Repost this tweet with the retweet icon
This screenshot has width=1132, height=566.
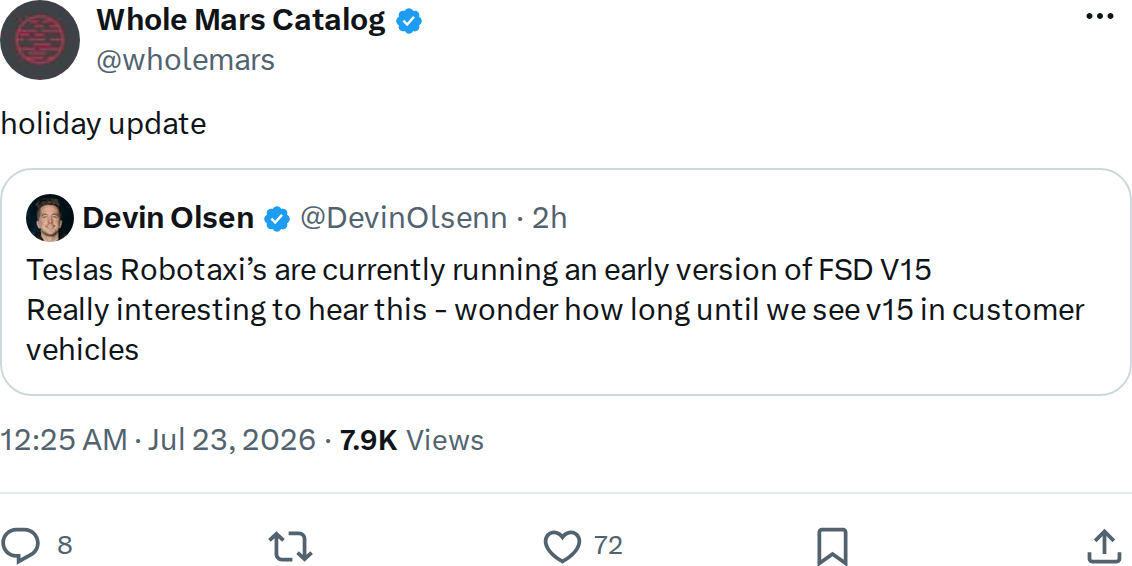click(x=290, y=546)
